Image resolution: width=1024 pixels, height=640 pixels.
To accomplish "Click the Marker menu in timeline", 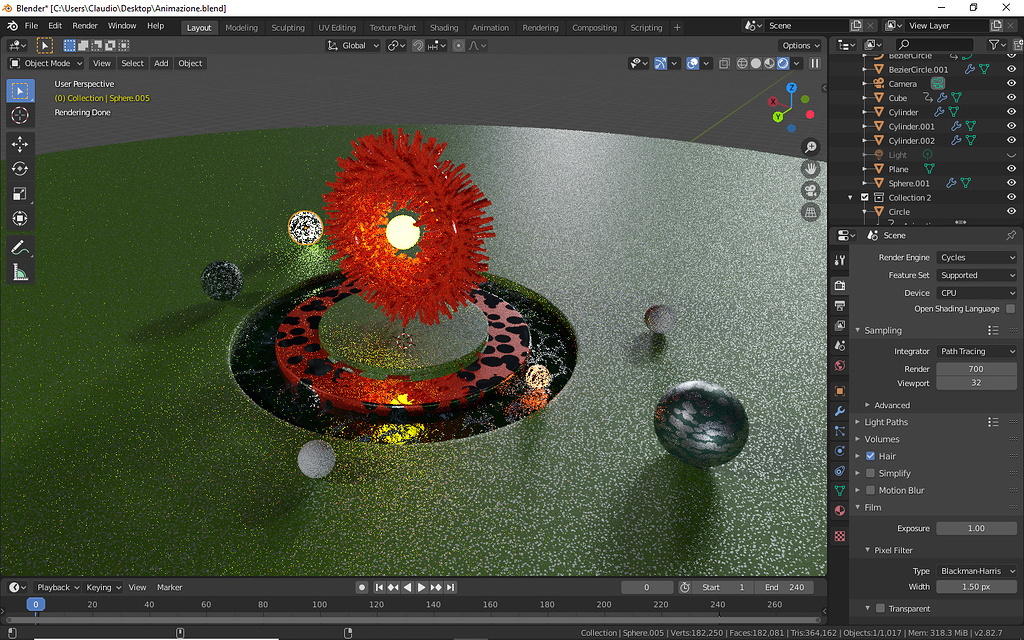I will (x=169, y=587).
